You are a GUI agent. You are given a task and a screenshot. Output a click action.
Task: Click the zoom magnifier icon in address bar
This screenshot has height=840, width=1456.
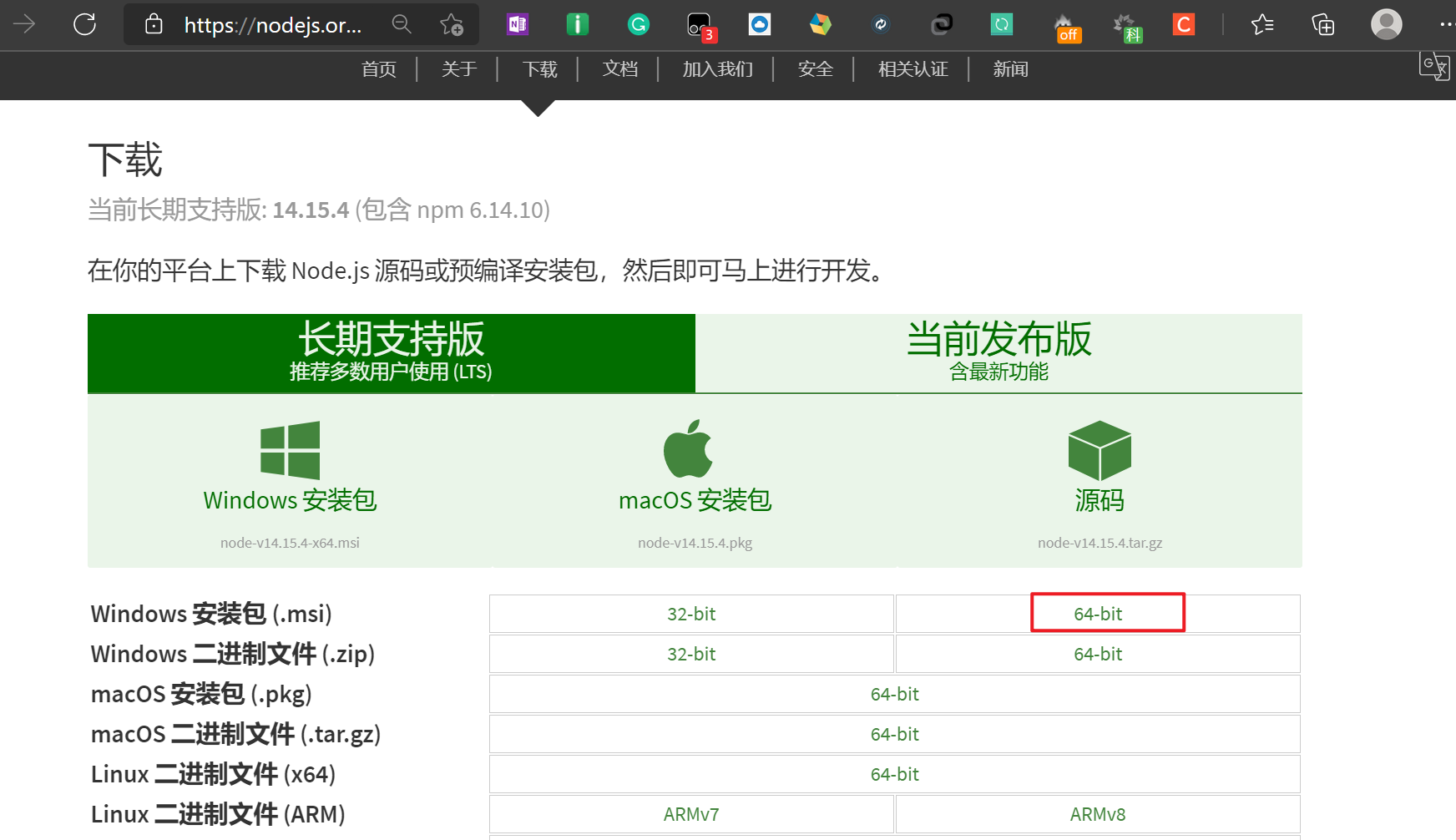(x=402, y=24)
